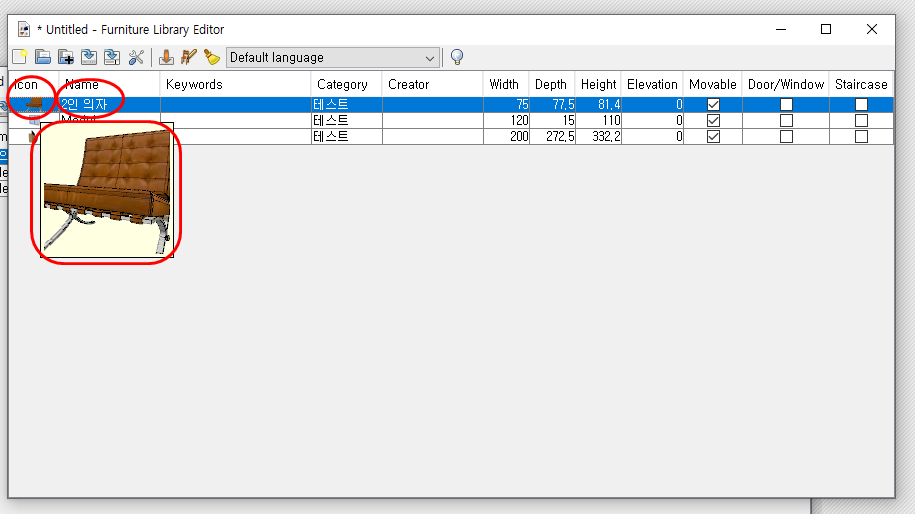Sort by the Width column header
Viewport: 915px width, 514px height.
click(506, 85)
